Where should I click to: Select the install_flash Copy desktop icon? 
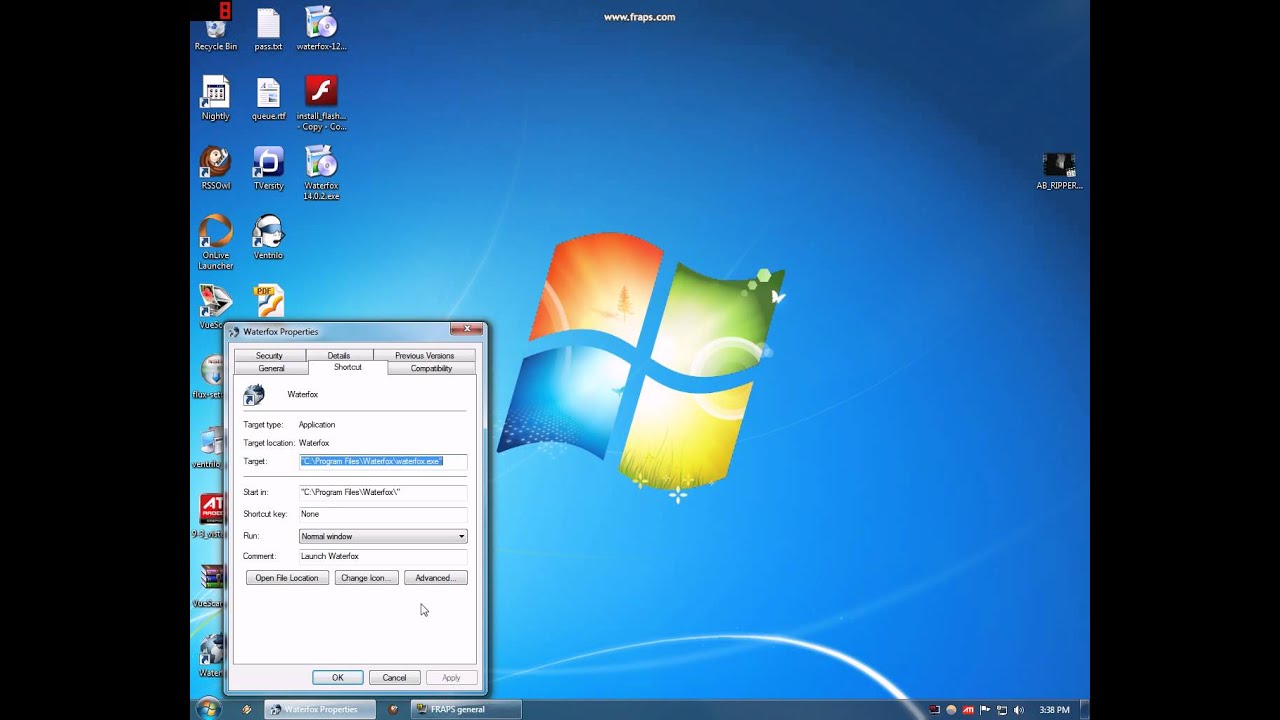[321, 103]
